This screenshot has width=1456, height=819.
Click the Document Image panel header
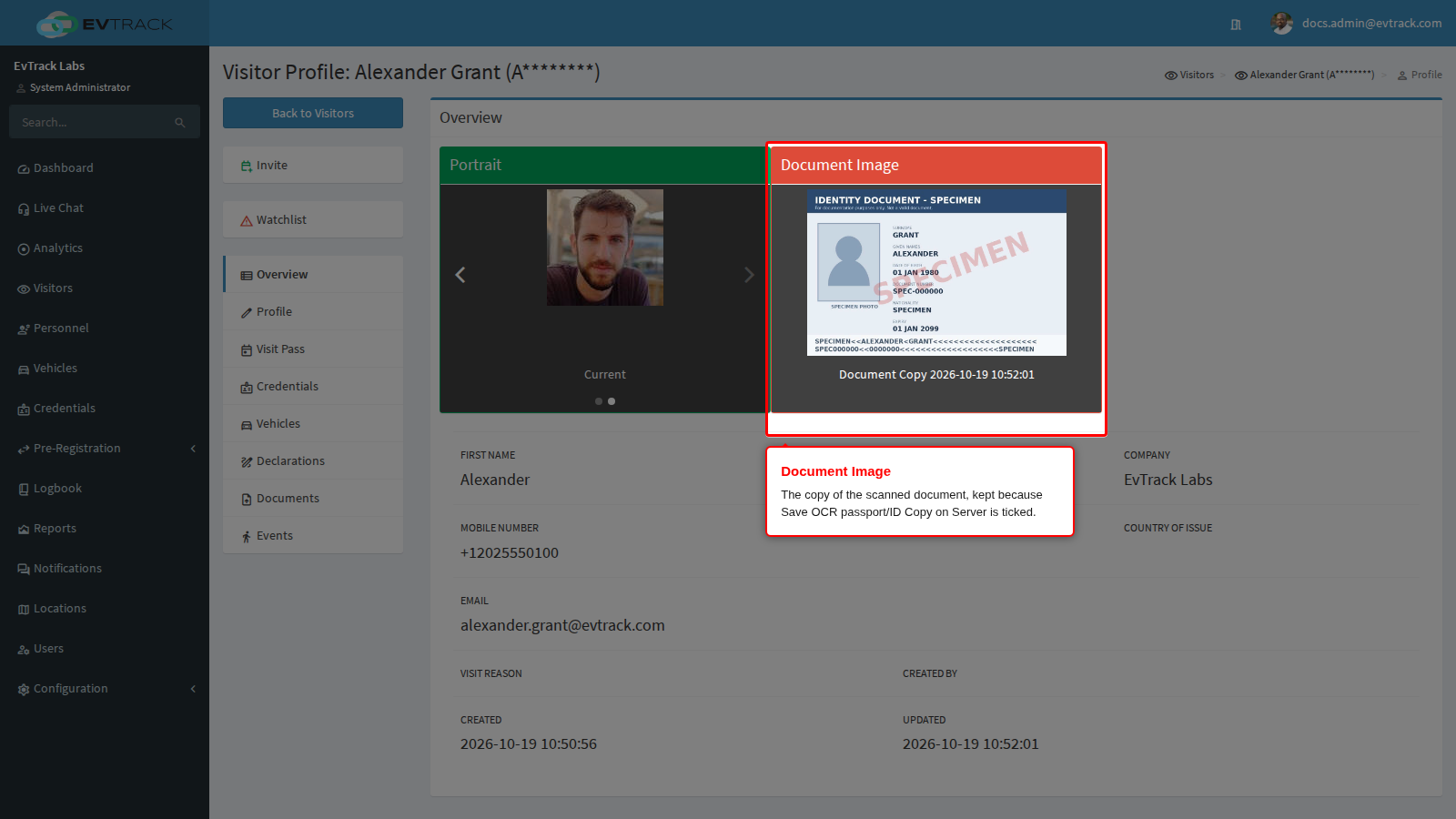(x=936, y=165)
